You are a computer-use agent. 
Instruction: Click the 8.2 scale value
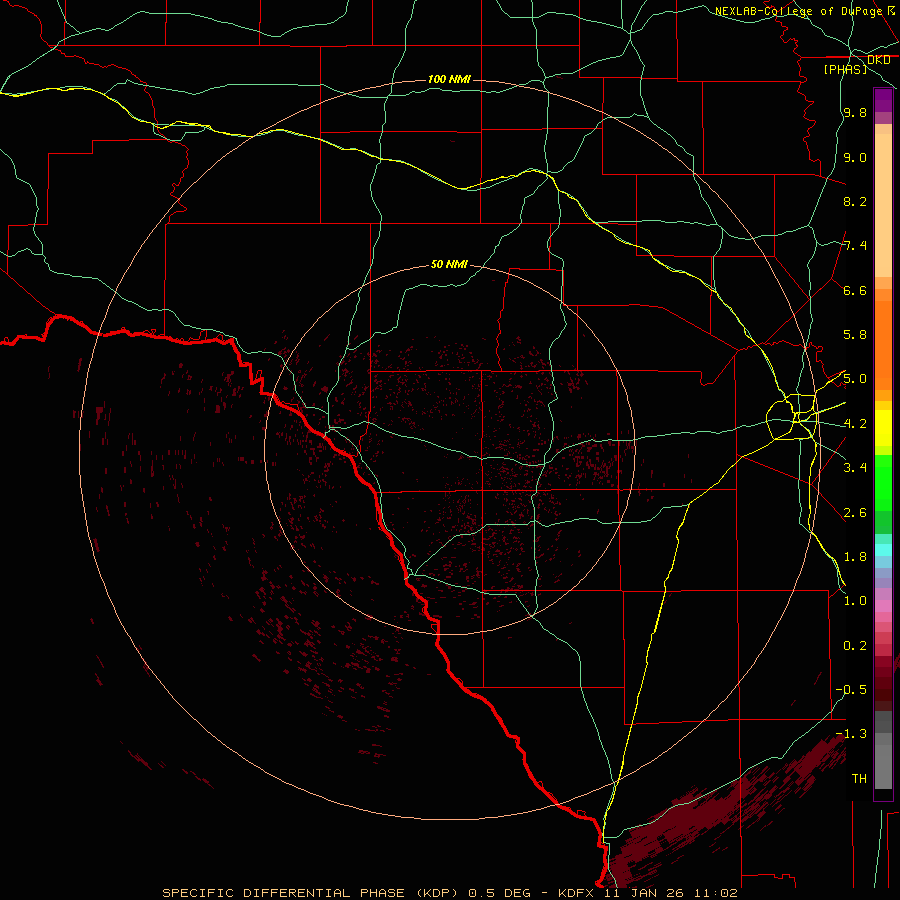(x=855, y=202)
